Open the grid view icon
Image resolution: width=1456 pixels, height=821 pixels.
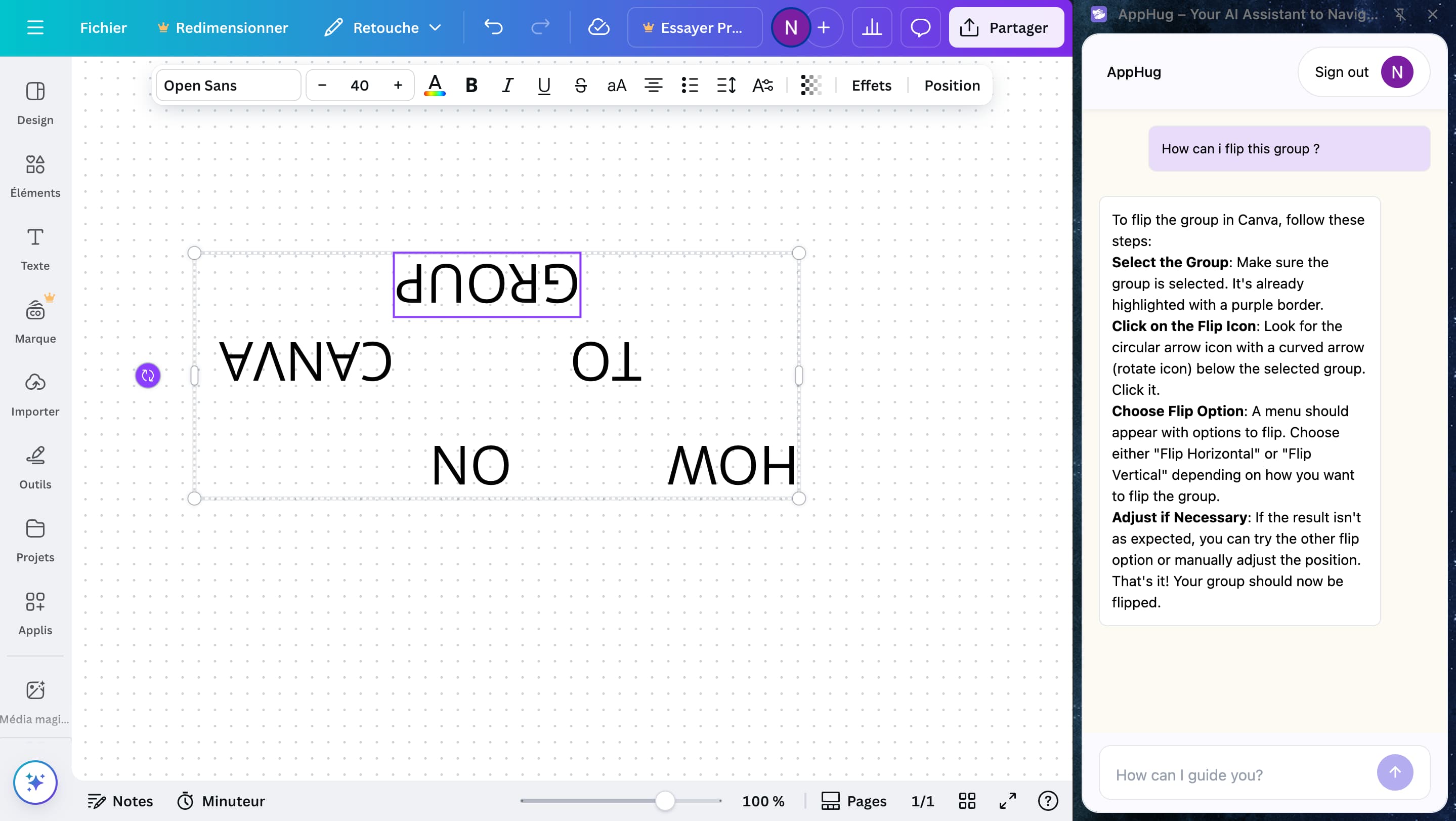click(967, 801)
